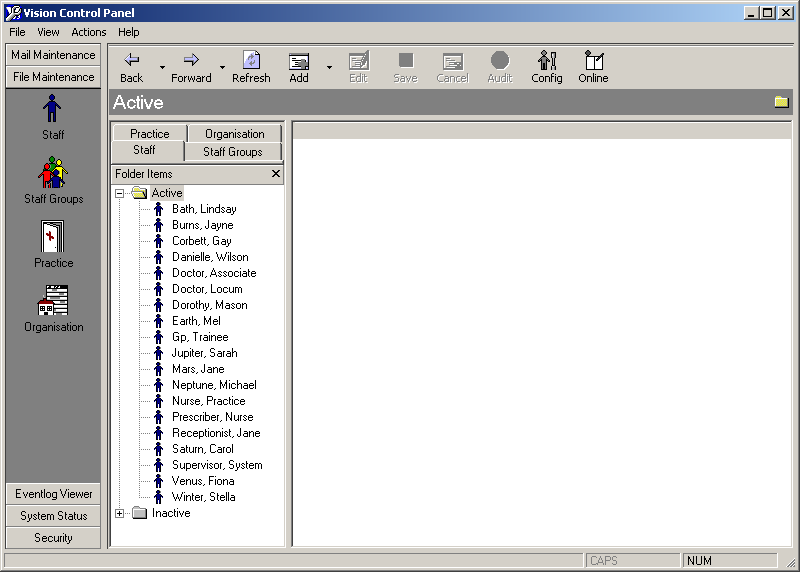Select Earth, Mel in staff list

click(x=196, y=321)
